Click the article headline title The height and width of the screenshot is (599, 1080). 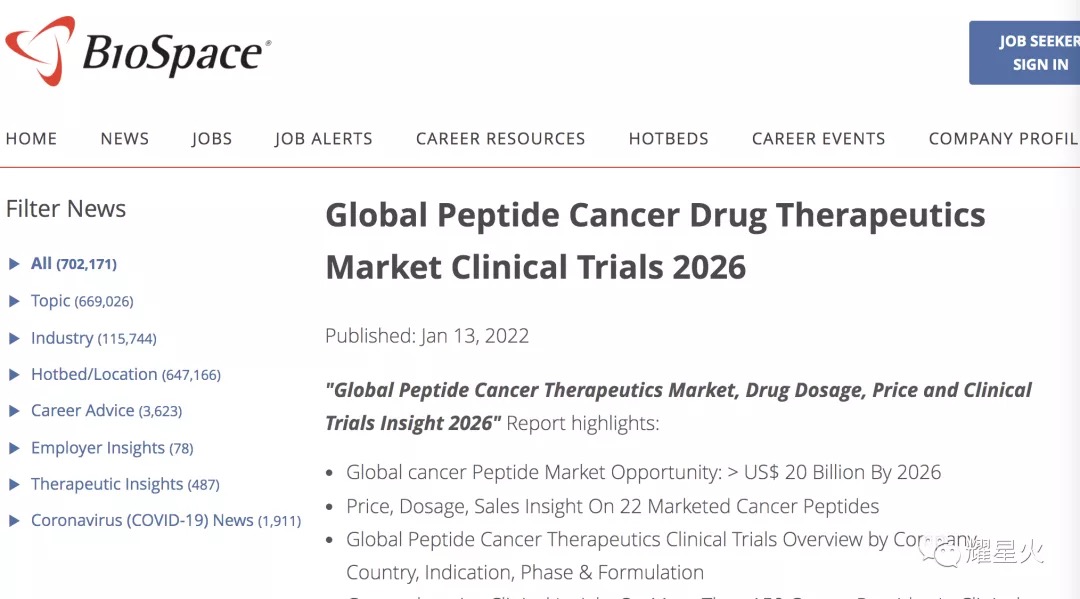[x=655, y=241]
